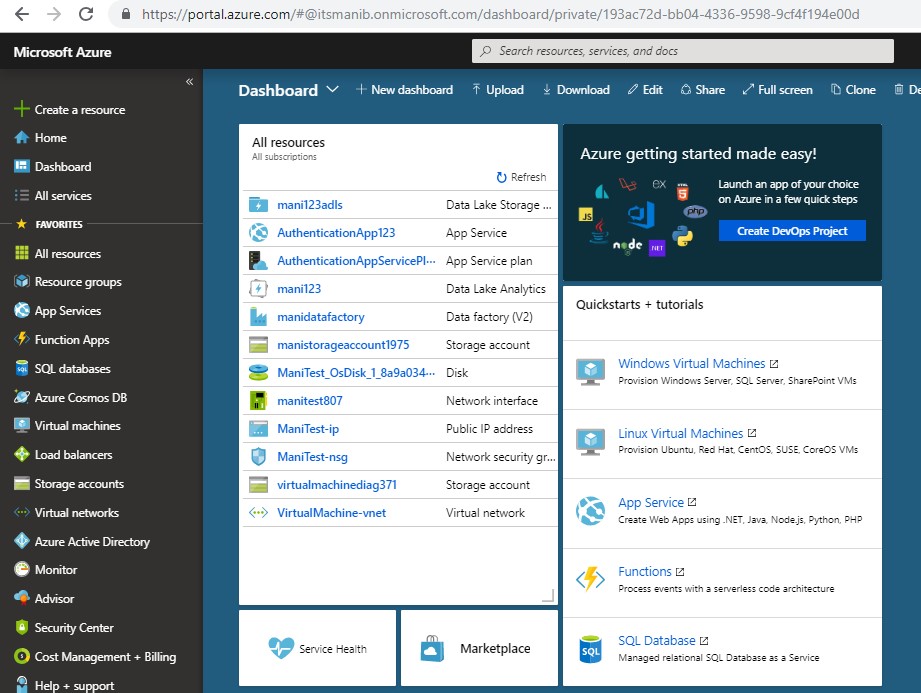Click the Cost Management + Billing icon
The width and height of the screenshot is (921, 693).
[22, 656]
